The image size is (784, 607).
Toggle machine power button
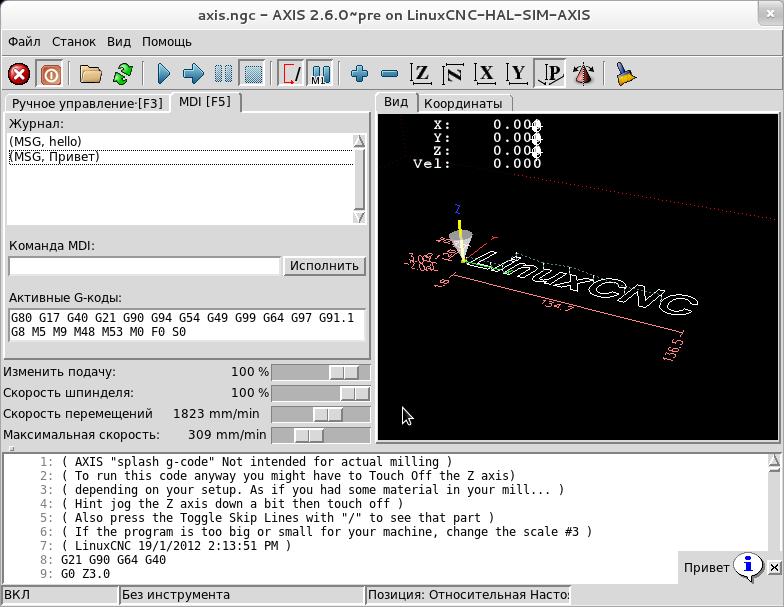click(49, 74)
